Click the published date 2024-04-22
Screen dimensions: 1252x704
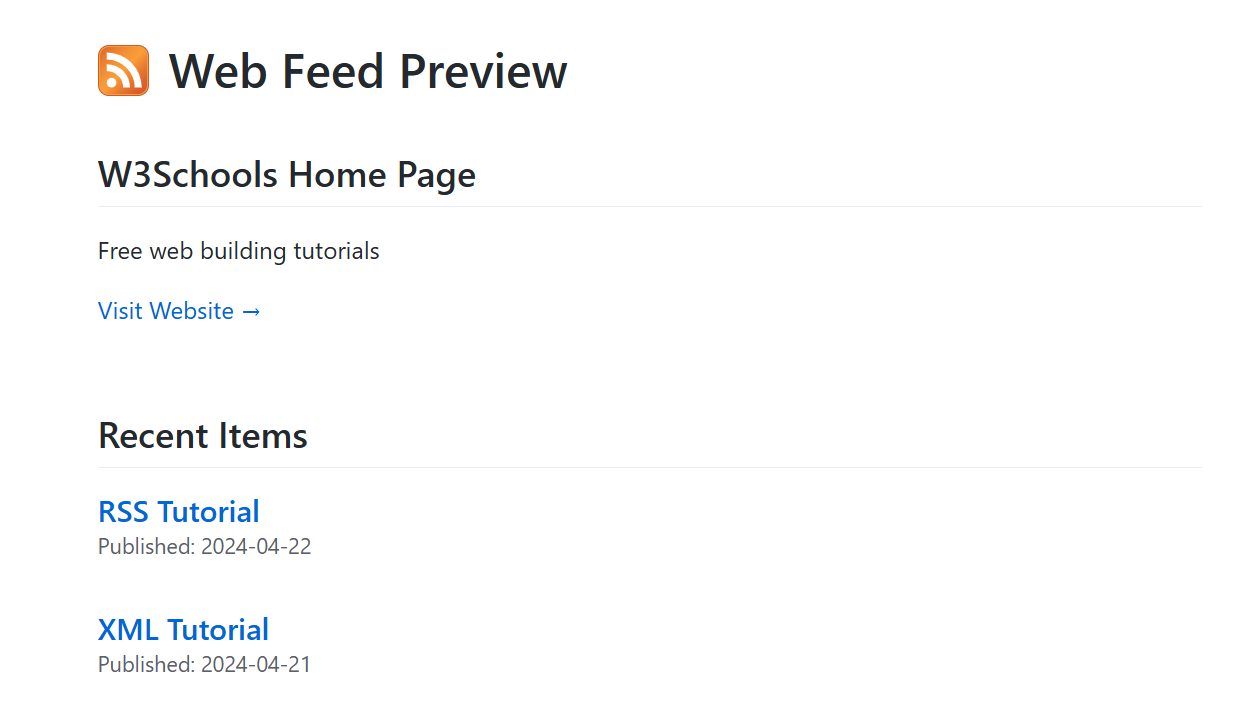click(256, 547)
